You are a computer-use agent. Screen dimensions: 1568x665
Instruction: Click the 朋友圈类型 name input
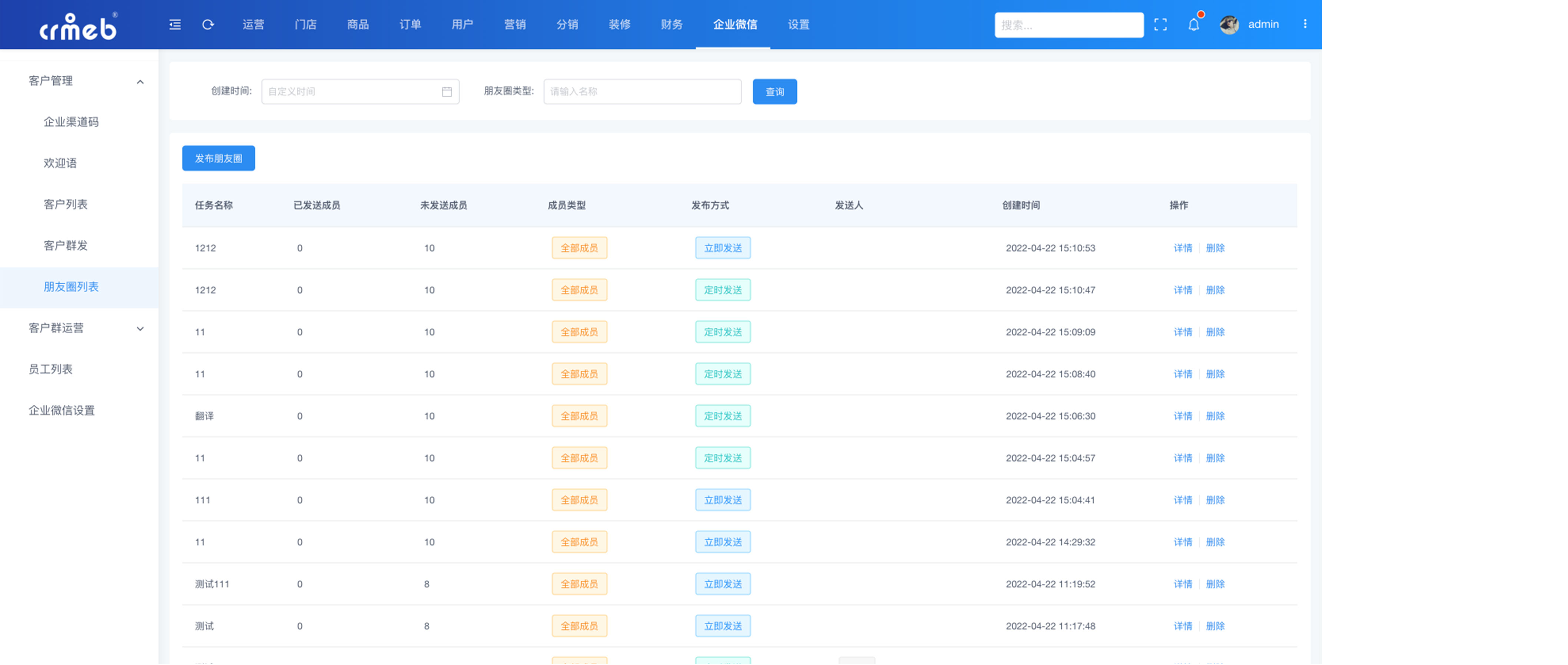642,91
